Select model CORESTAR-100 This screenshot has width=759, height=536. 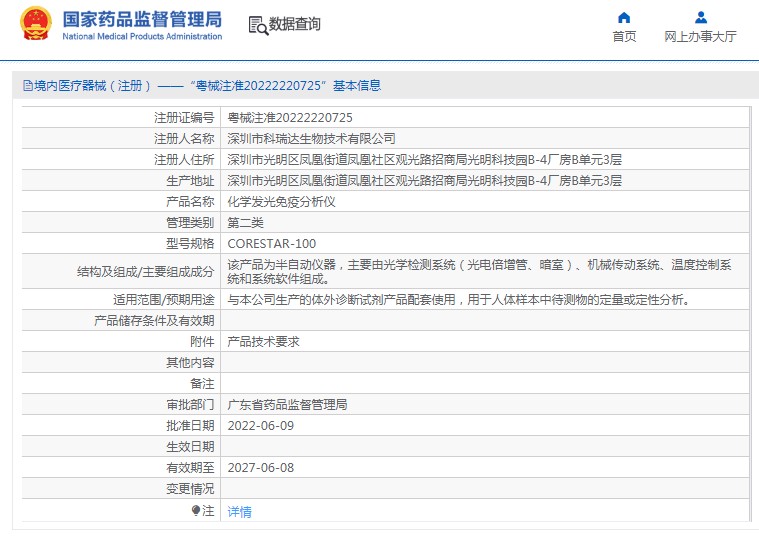tap(272, 244)
